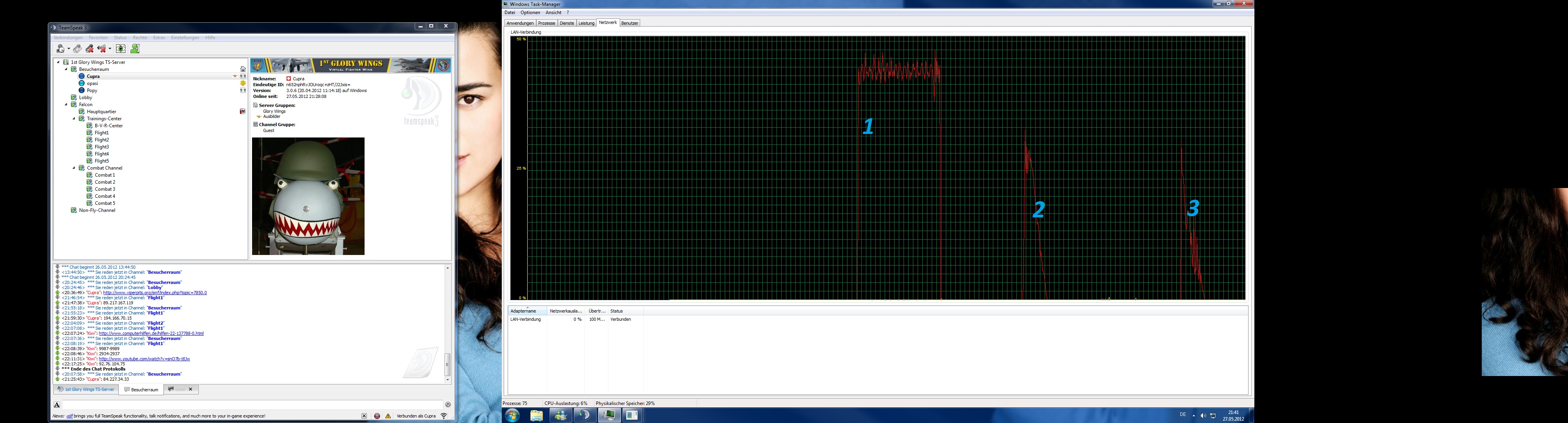Click the red round icon in the TeamSpeak status bar
This screenshot has height=423, width=1568.
click(377, 416)
